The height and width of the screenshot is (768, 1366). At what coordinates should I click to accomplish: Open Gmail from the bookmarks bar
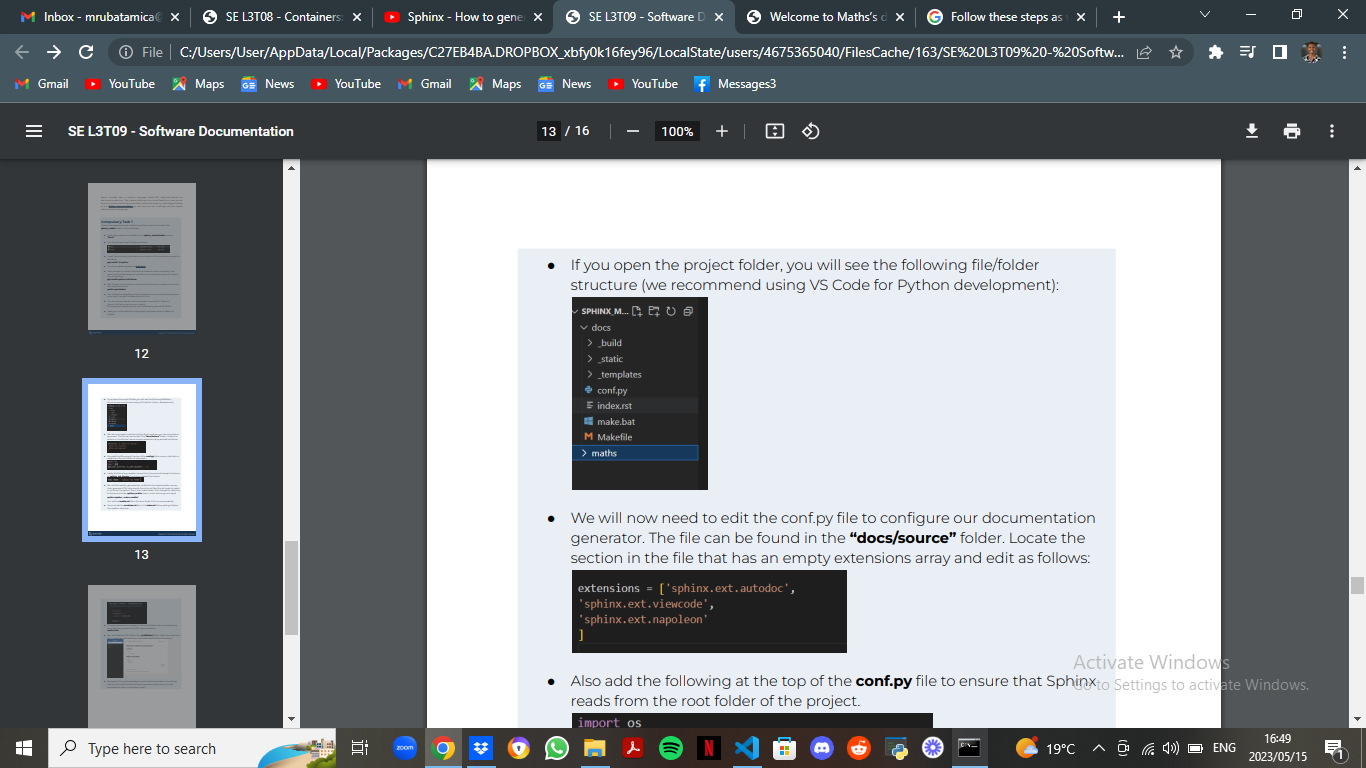41,84
